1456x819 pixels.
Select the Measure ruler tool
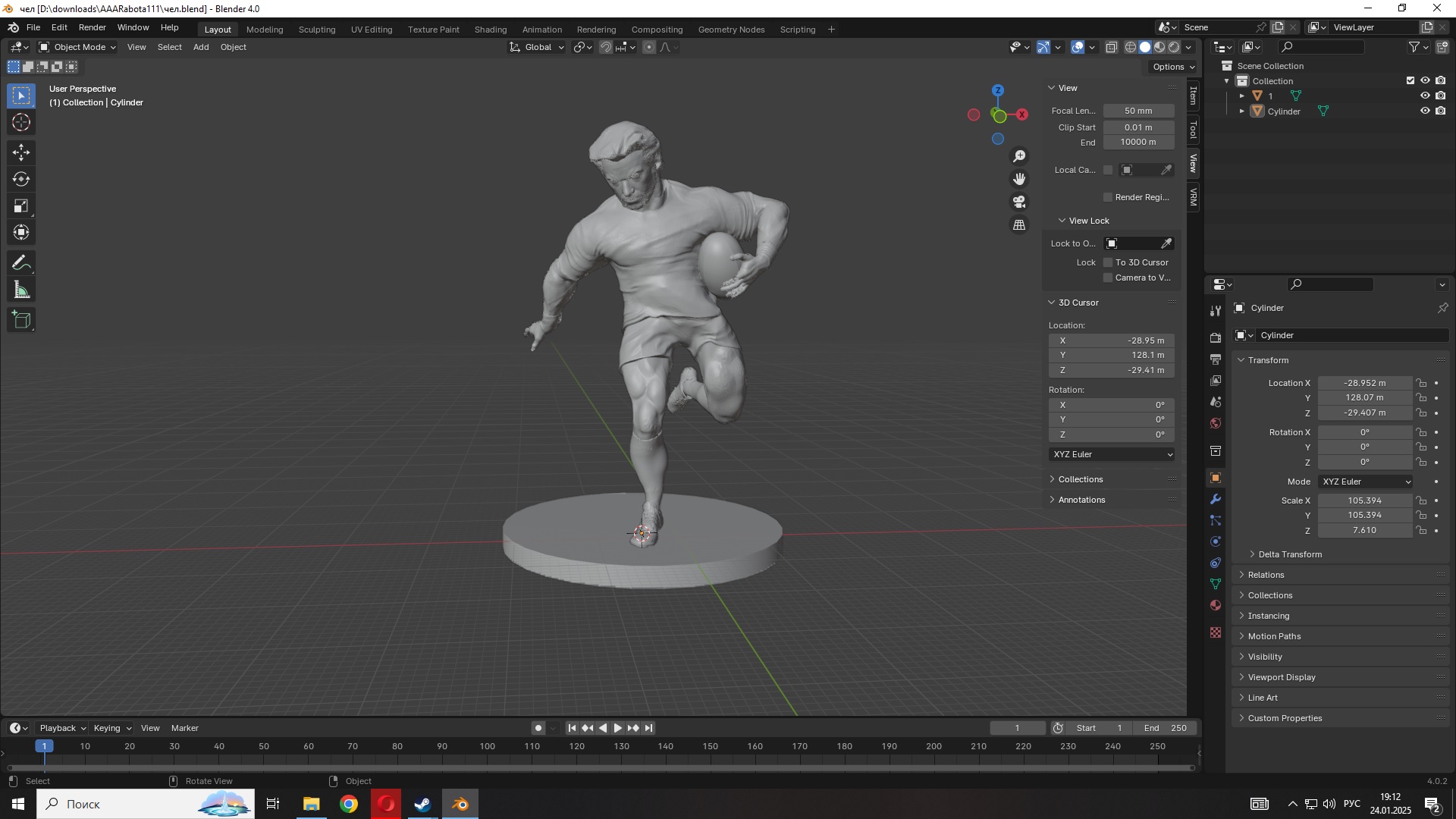click(x=21, y=290)
